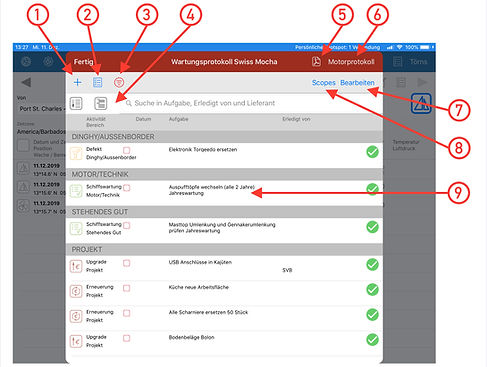Viewport: 487px width, 367px height.
Task: Open Schiffswartung icon in Stehendes Gut row
Action: pos(76,229)
